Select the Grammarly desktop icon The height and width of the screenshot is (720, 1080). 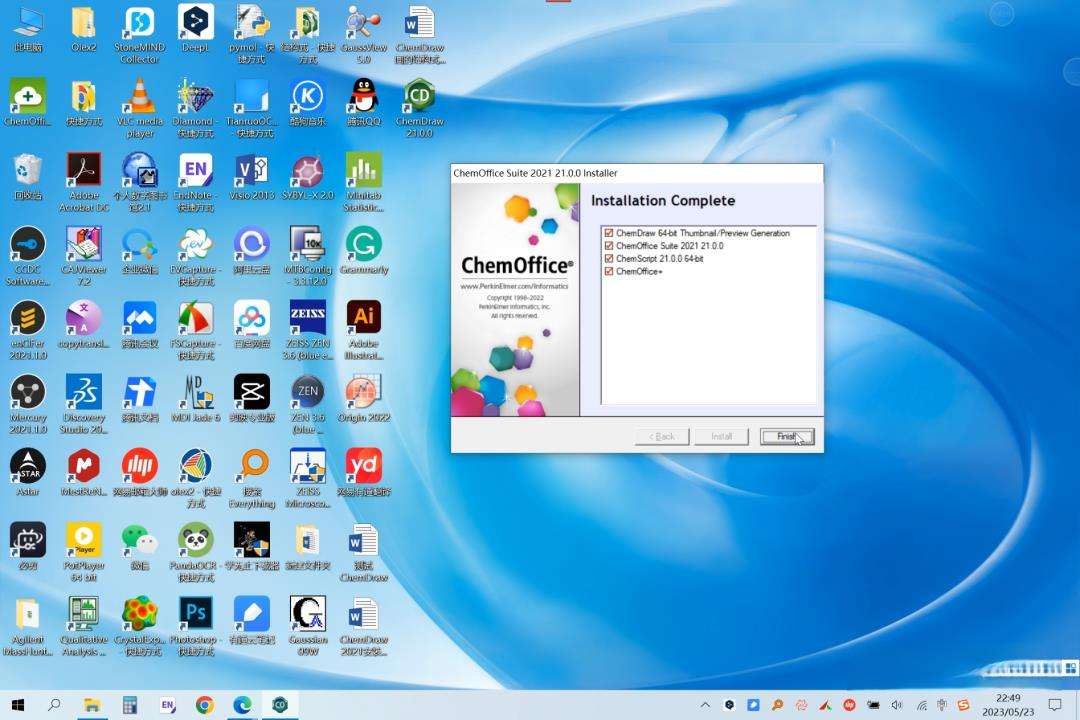[364, 250]
